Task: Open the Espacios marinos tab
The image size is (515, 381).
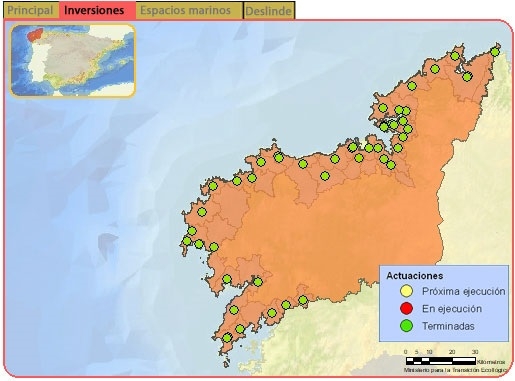Action: point(189,10)
